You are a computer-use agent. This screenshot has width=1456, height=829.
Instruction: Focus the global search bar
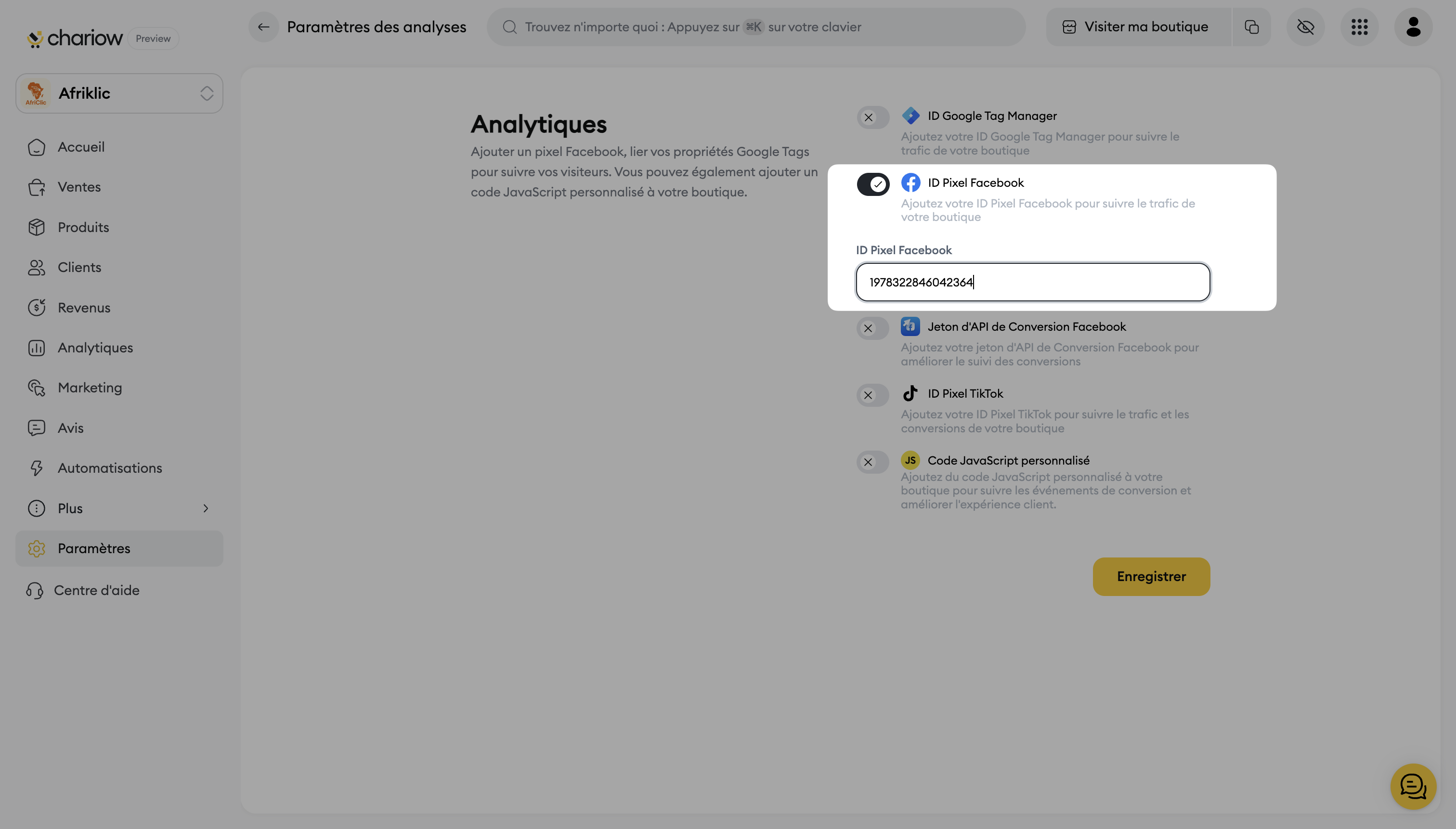755,27
